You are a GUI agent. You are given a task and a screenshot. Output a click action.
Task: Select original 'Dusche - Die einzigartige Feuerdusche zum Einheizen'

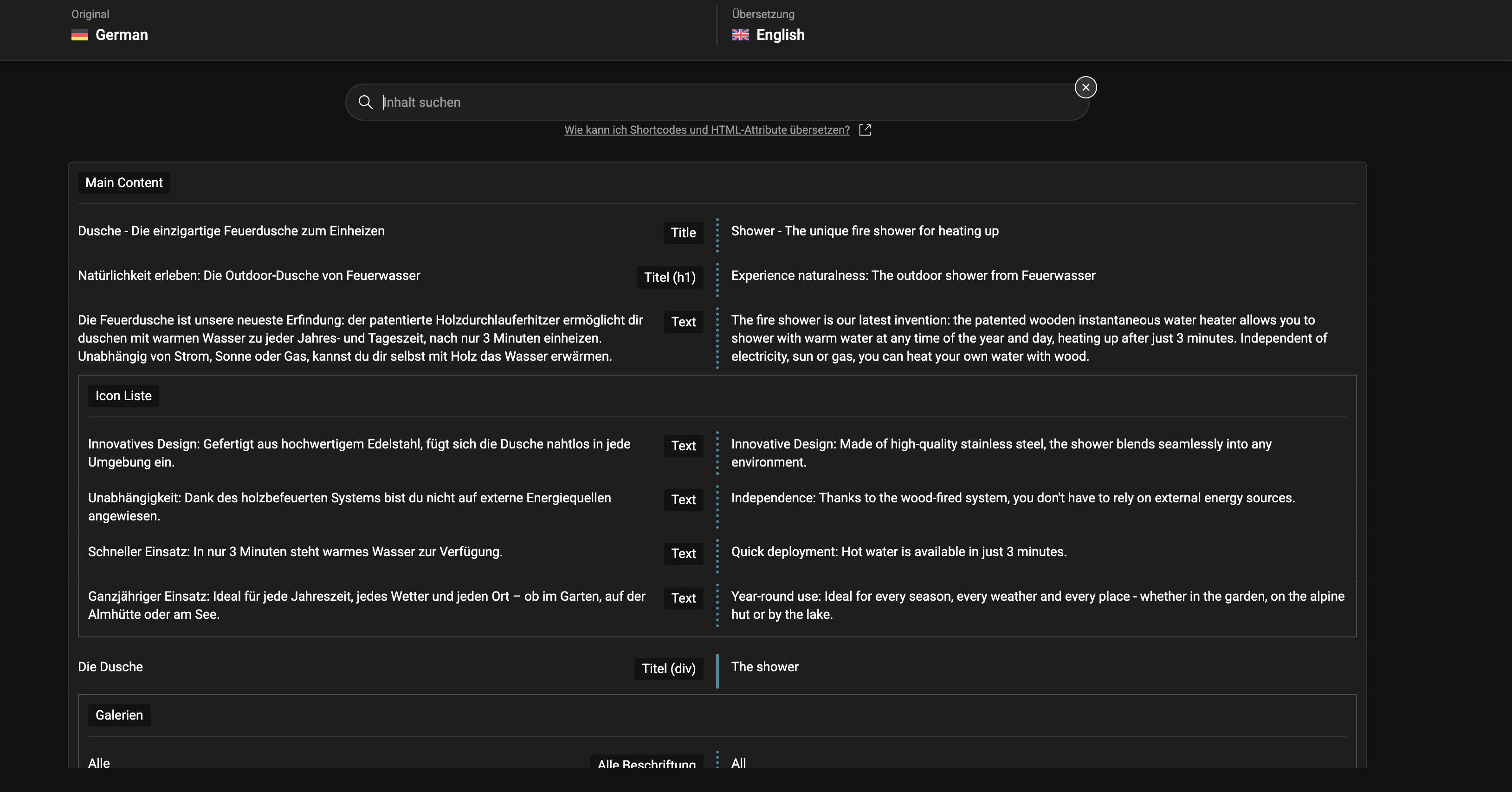[x=231, y=231]
